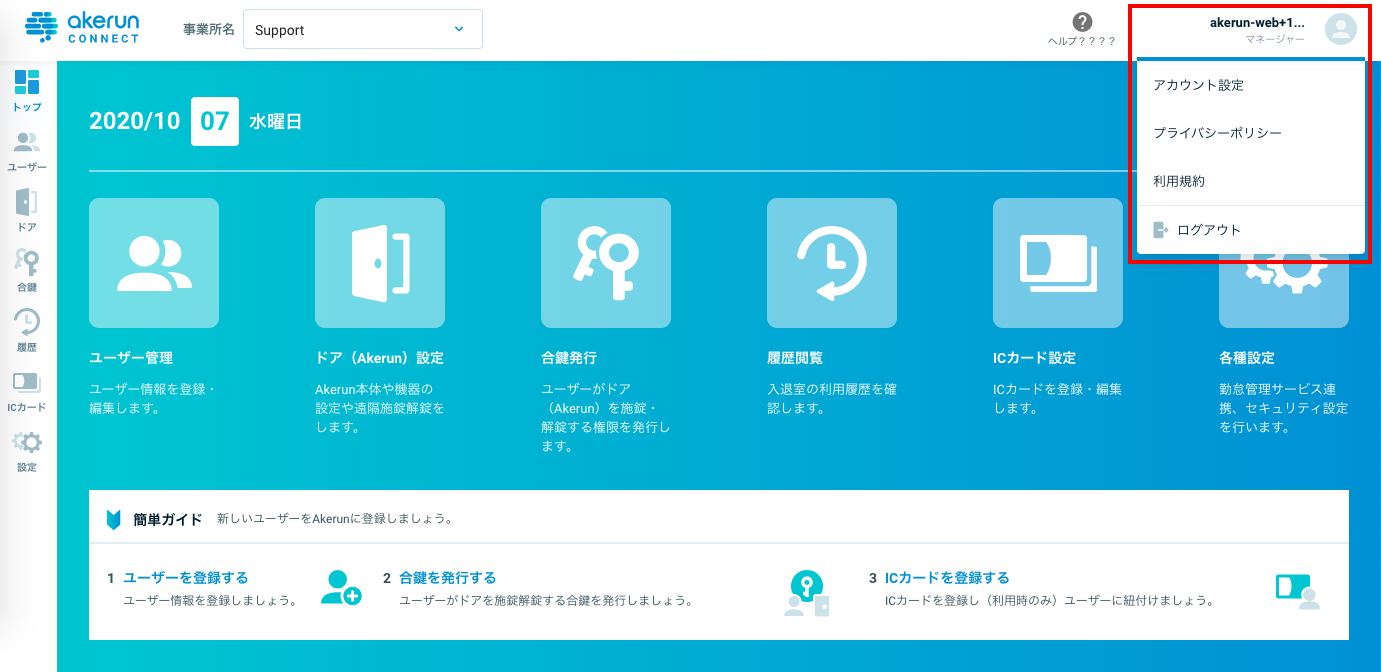Click the logout door icon
Viewport: 1381px width, 672px height.
click(x=1161, y=230)
